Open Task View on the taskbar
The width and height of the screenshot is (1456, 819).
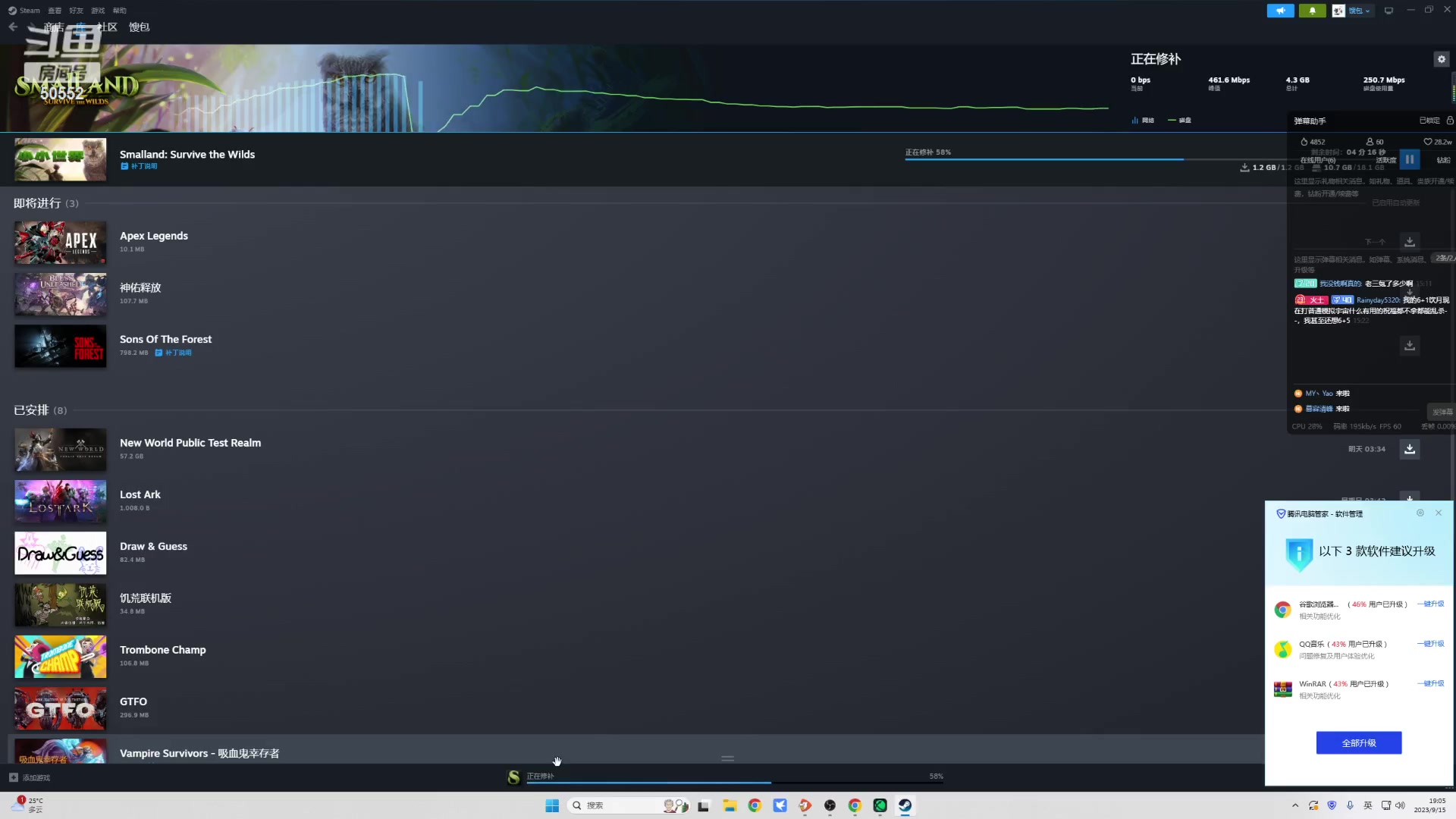(x=704, y=805)
